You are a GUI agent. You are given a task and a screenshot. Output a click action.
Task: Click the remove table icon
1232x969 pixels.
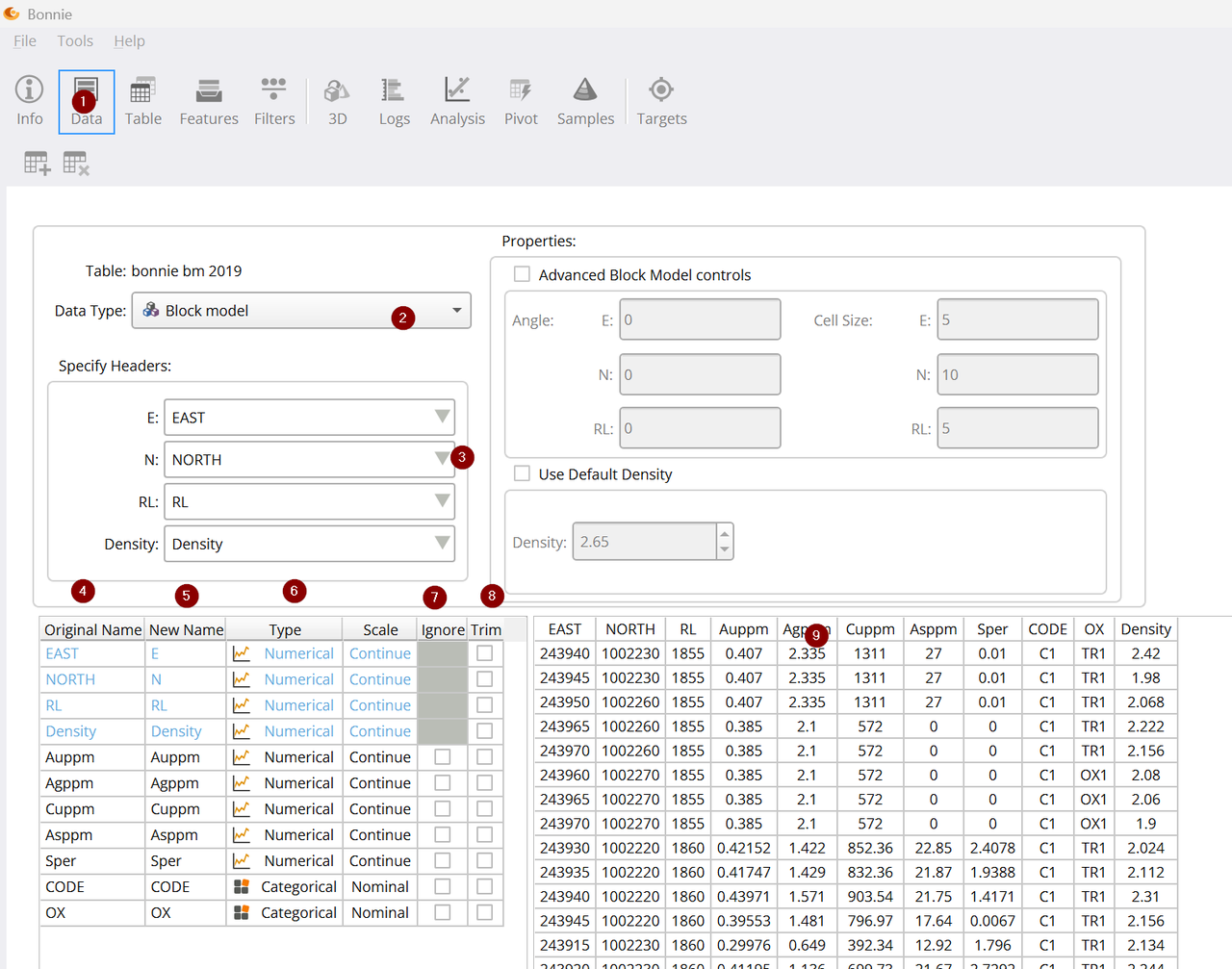[76, 164]
